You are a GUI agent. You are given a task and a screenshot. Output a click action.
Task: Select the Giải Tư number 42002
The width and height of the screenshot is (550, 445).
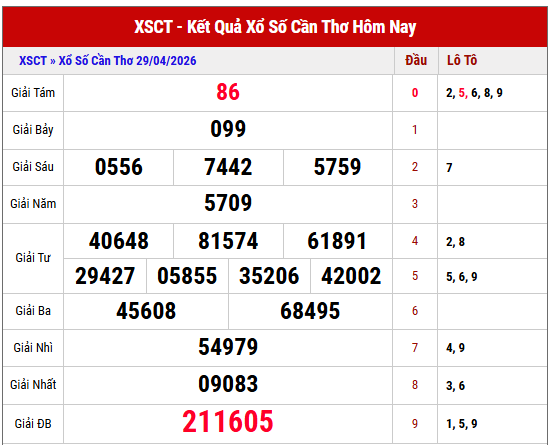click(351, 276)
